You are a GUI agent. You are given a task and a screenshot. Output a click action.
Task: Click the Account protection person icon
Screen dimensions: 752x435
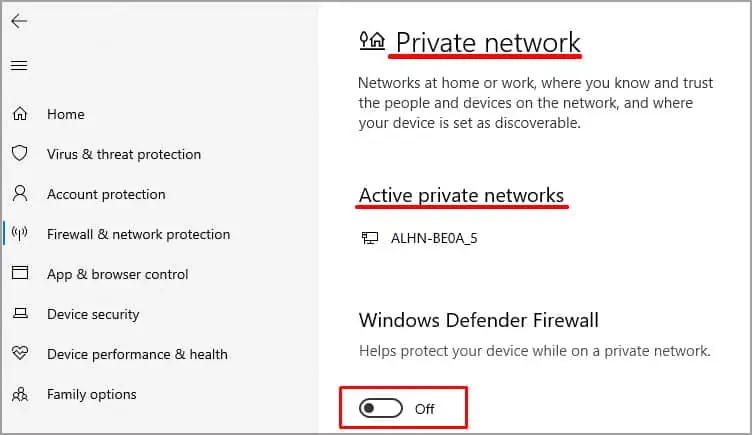pos(20,194)
